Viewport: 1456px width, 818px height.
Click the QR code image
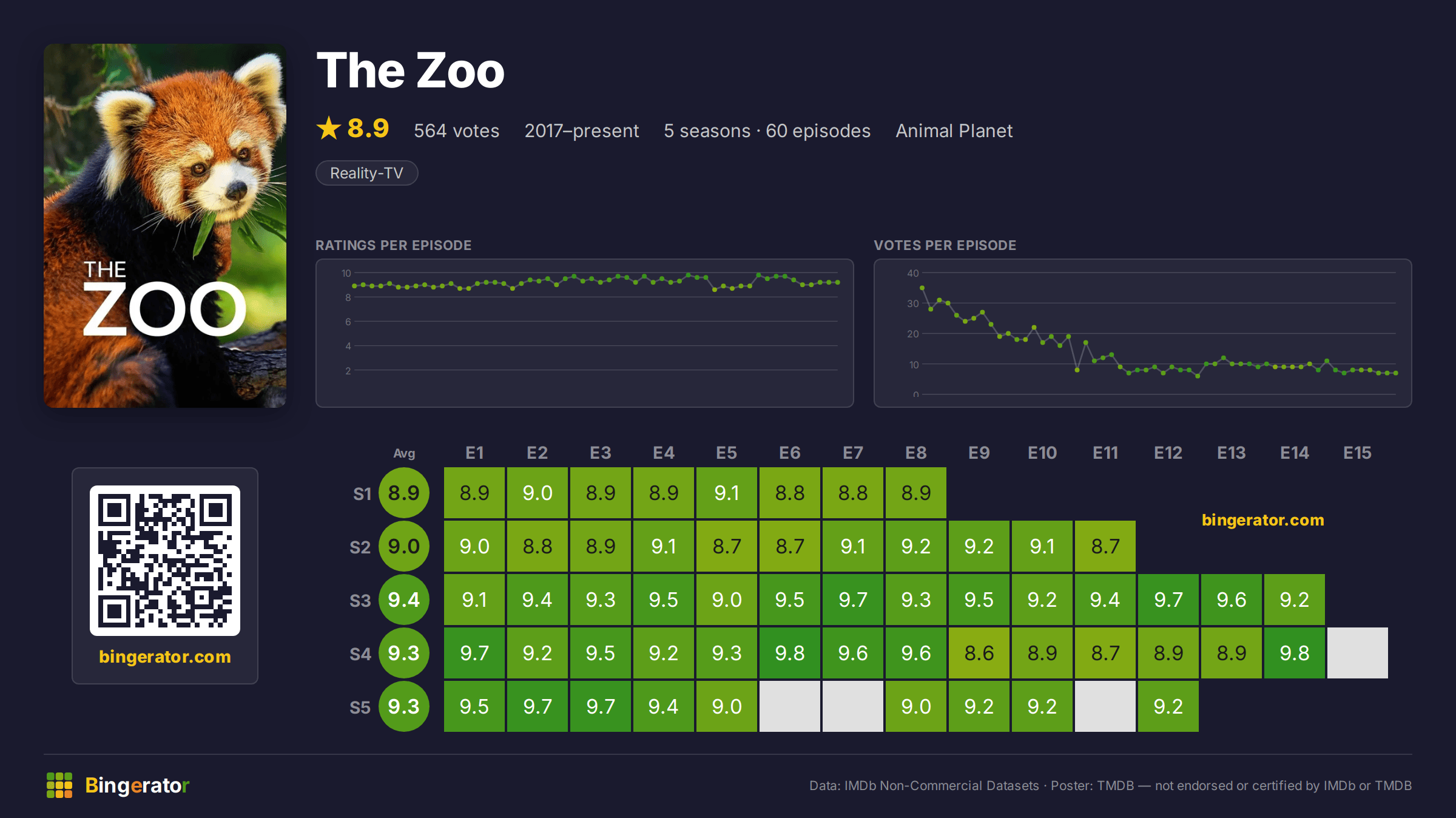tap(165, 561)
